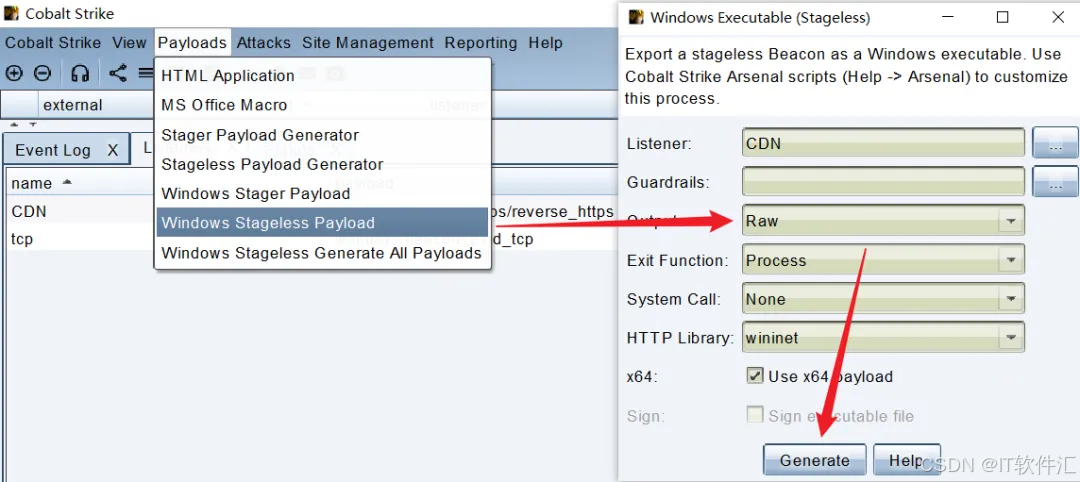Open the Attacks menu

(264, 43)
